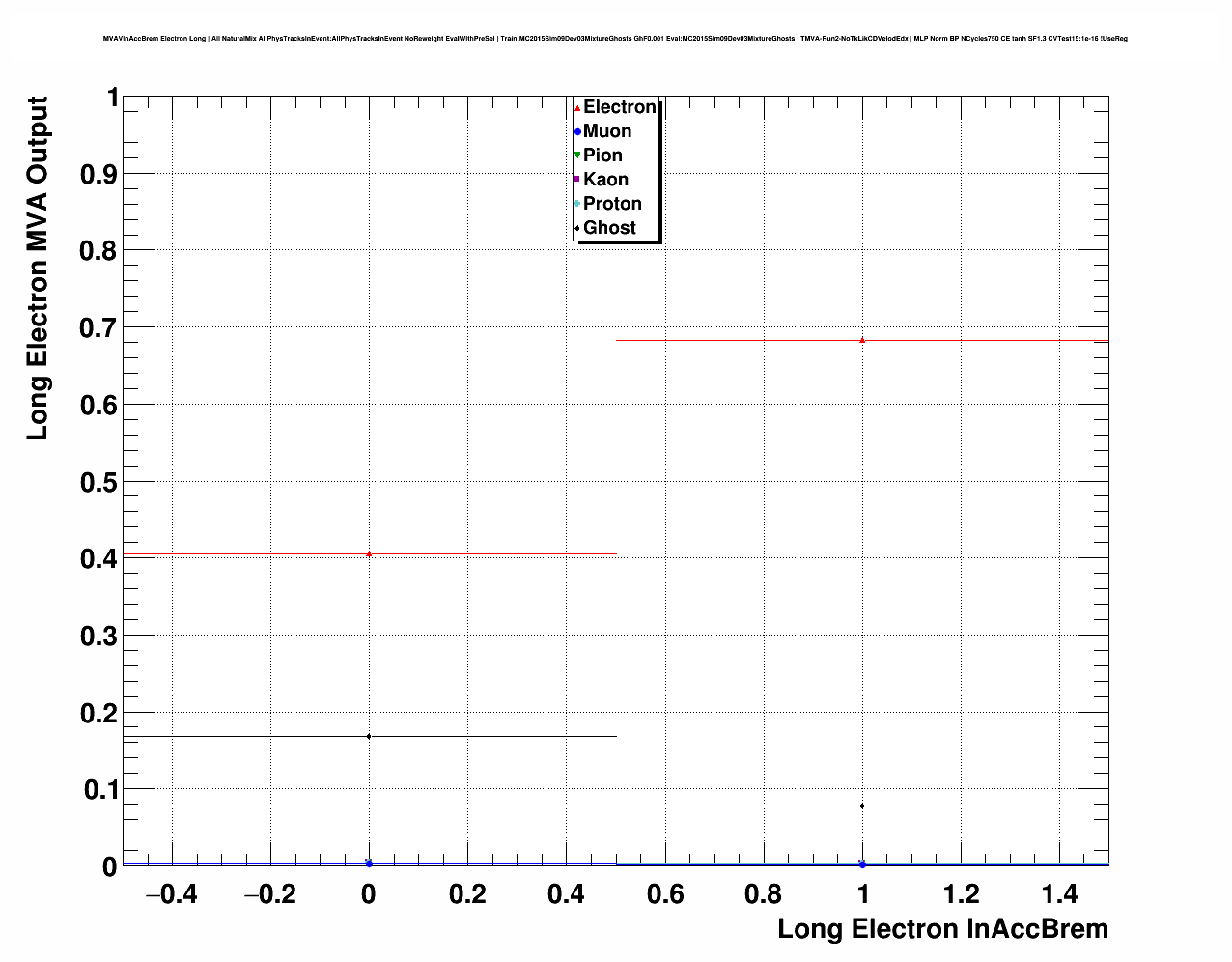This screenshot has width=1232, height=962.
Task: Click the cyan marker beside Proton in legend
Action: coord(577,204)
